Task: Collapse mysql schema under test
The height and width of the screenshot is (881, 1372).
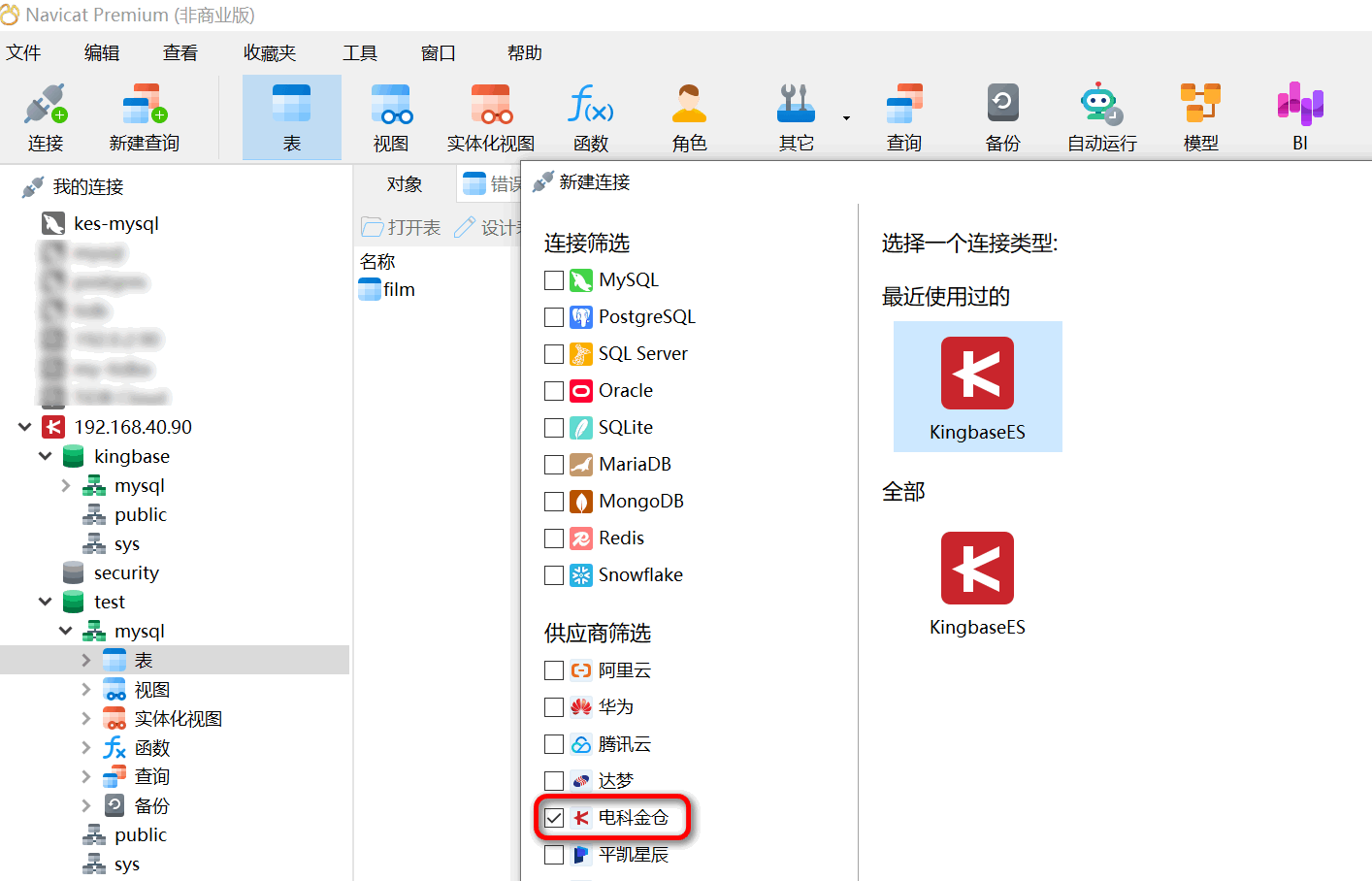Action: coord(65,631)
